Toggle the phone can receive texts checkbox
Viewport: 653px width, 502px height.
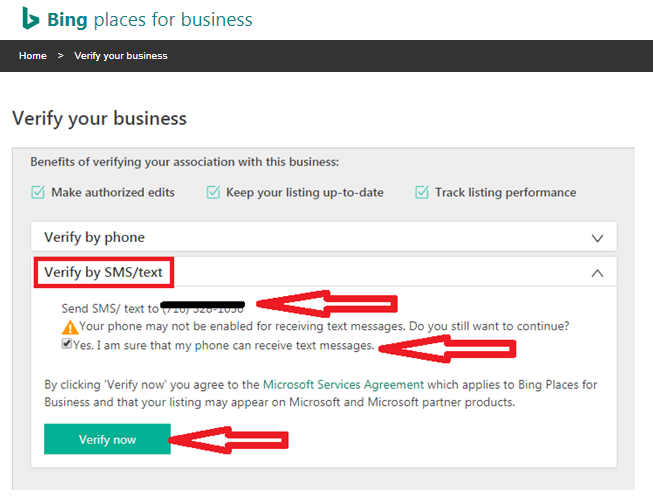point(67,343)
